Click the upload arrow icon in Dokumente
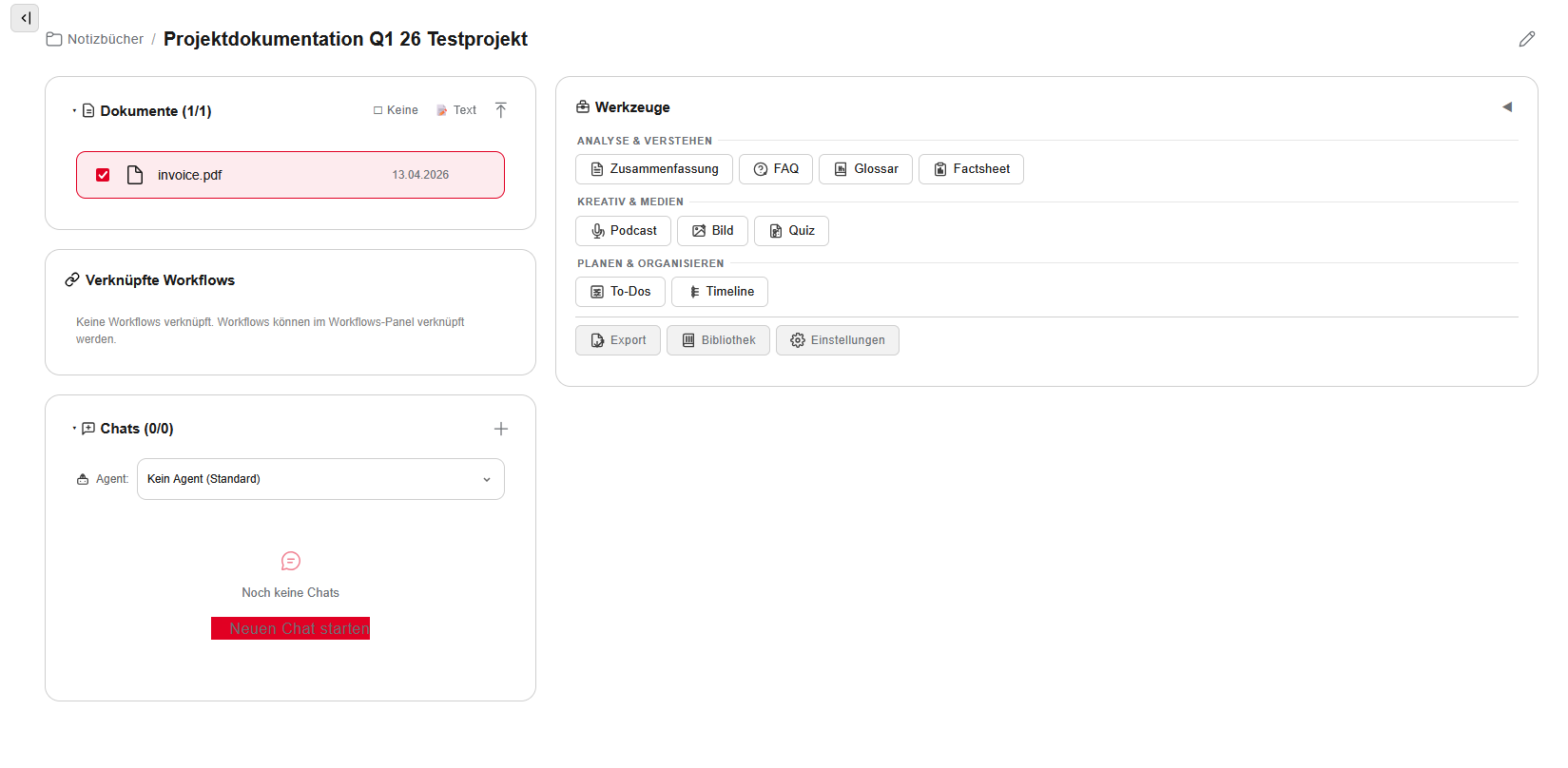Viewport: 1568px width, 768px height. tap(501, 110)
